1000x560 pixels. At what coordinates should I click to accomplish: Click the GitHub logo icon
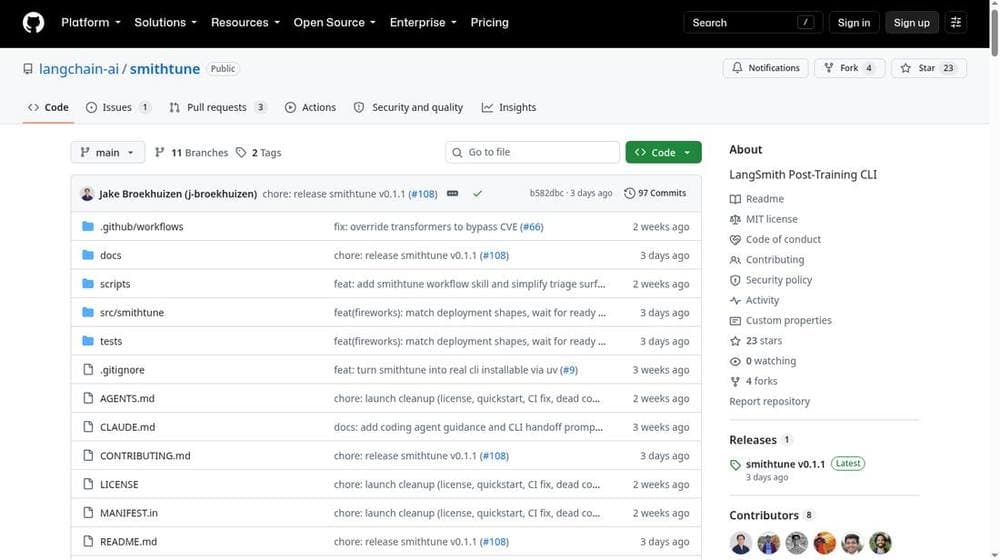click(x=33, y=22)
